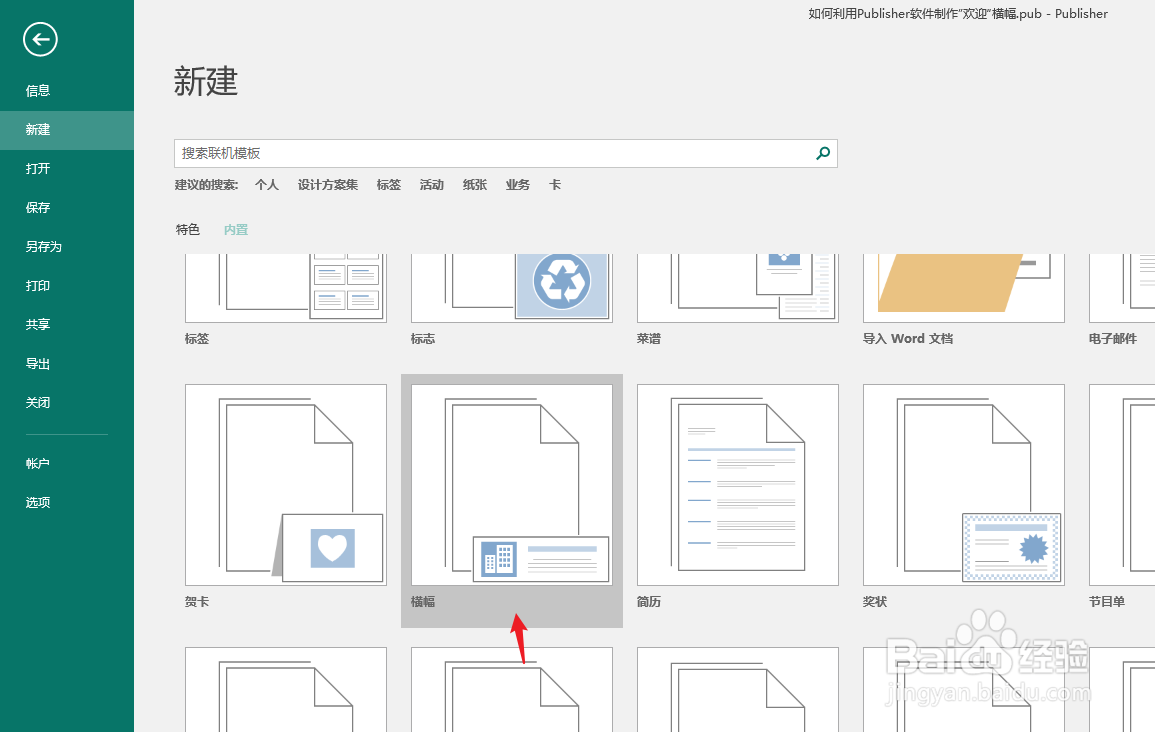
Task: Click the 设计方案集 suggested search link
Action: point(327,184)
